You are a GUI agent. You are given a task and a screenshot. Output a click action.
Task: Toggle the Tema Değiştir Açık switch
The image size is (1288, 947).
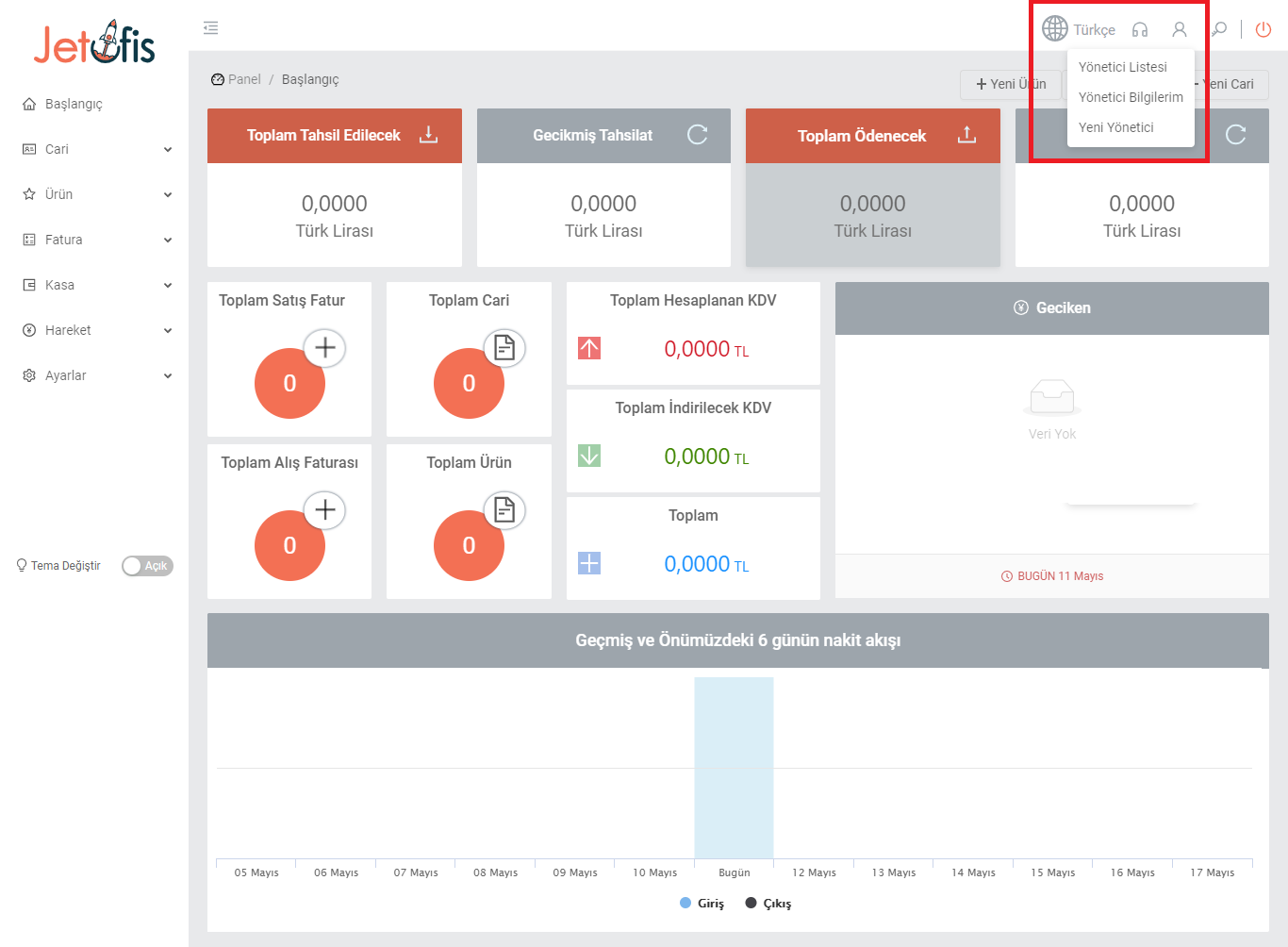pyautogui.click(x=147, y=566)
